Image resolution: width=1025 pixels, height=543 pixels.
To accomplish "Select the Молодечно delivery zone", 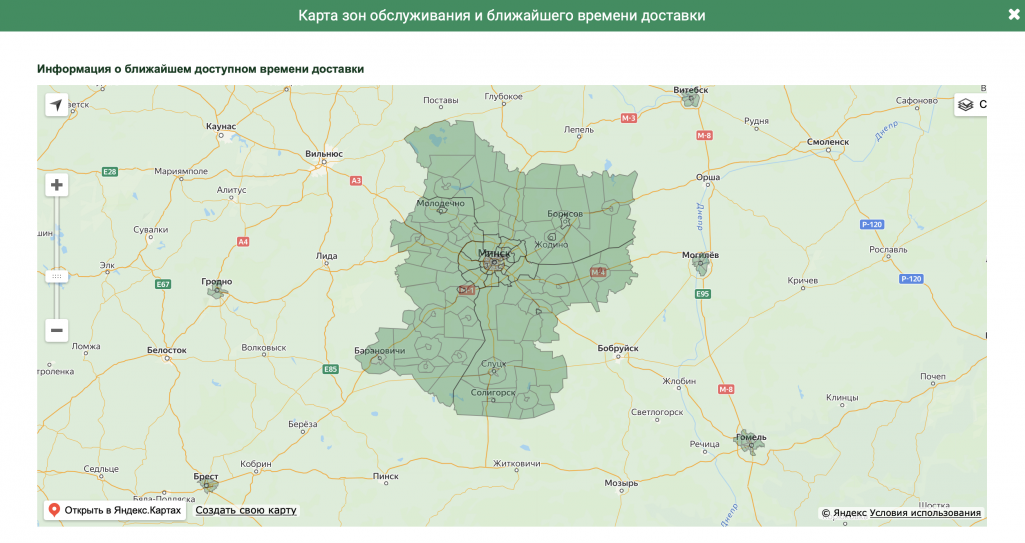I will tap(441, 203).
